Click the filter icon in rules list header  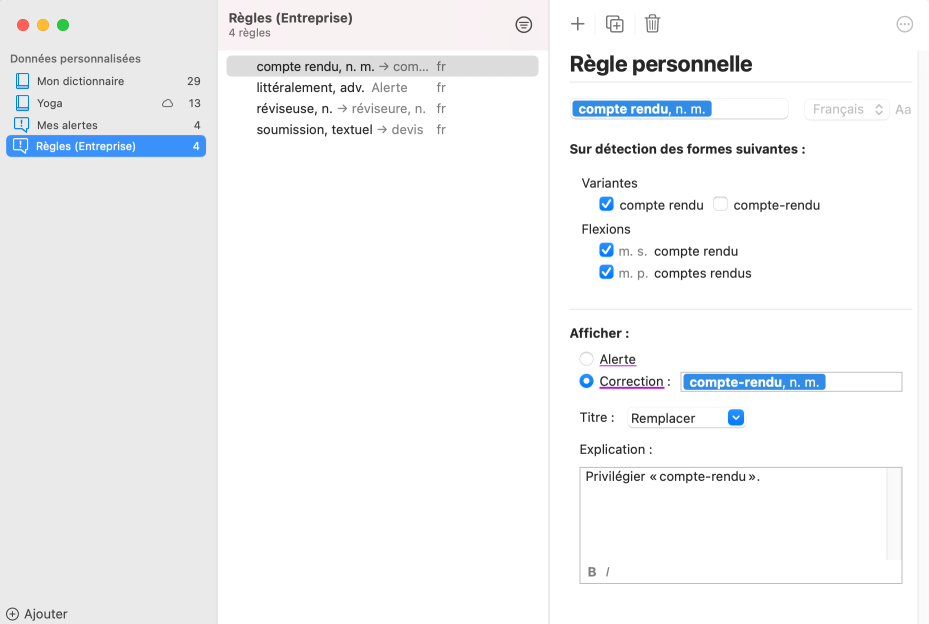(523, 25)
